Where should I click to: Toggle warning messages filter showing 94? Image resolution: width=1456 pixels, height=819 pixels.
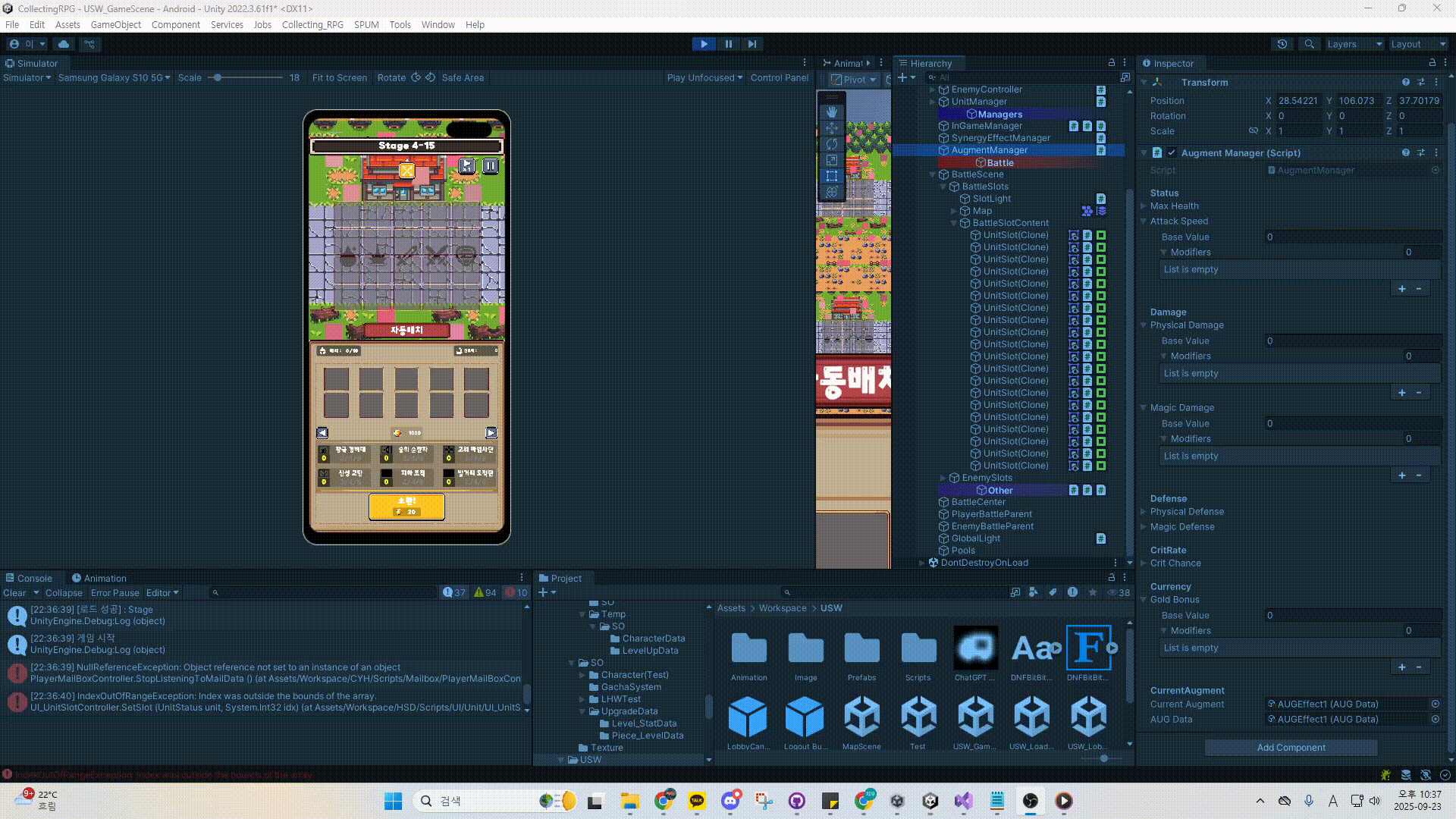(485, 592)
